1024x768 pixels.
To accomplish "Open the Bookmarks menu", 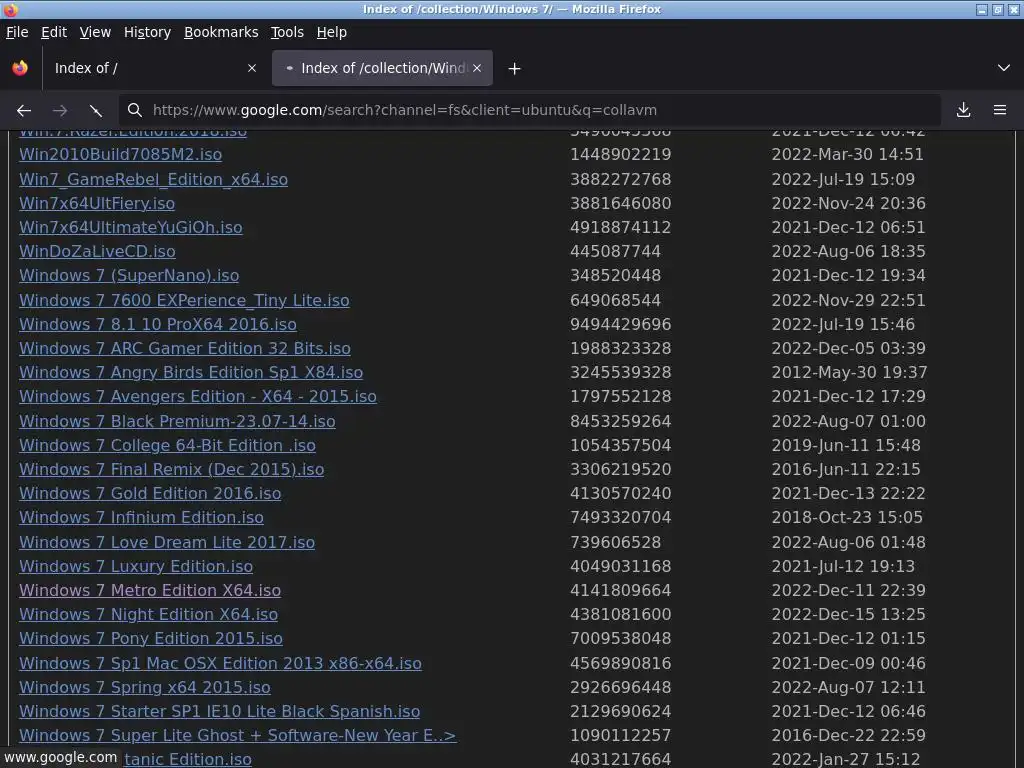I will (x=221, y=32).
